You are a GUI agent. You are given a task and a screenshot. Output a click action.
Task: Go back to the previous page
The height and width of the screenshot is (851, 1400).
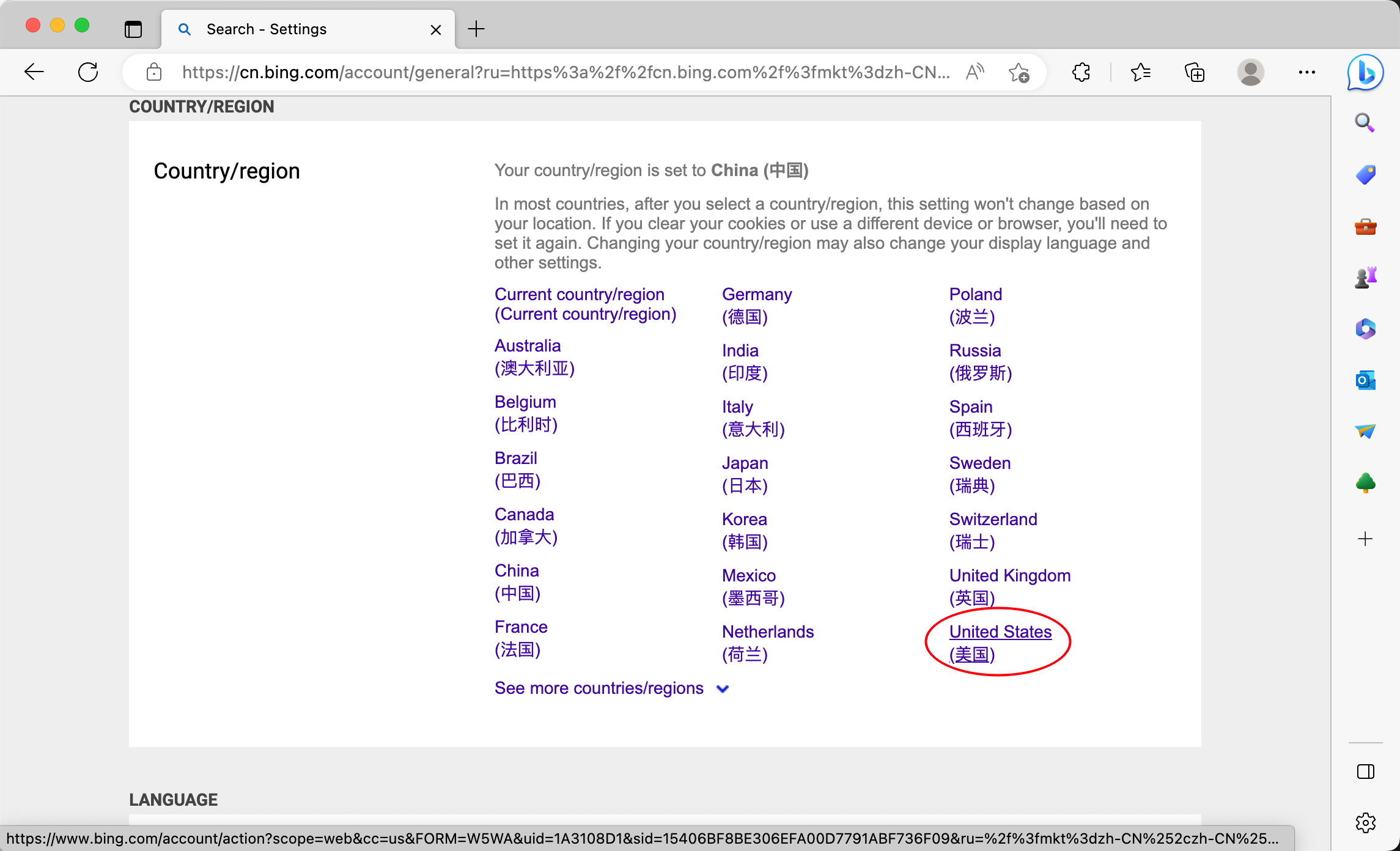click(34, 72)
